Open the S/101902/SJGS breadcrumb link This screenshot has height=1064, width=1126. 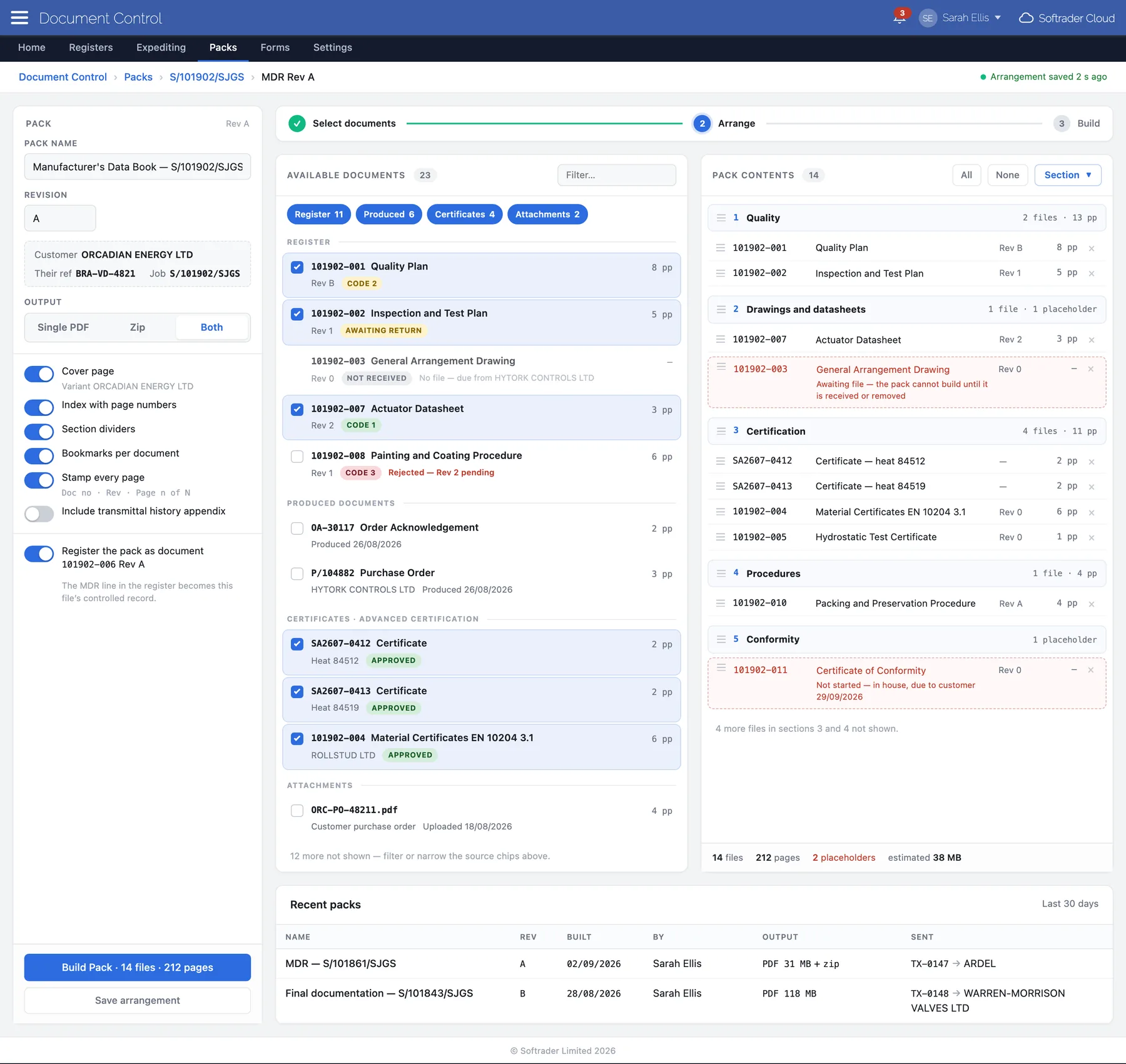[x=207, y=77]
